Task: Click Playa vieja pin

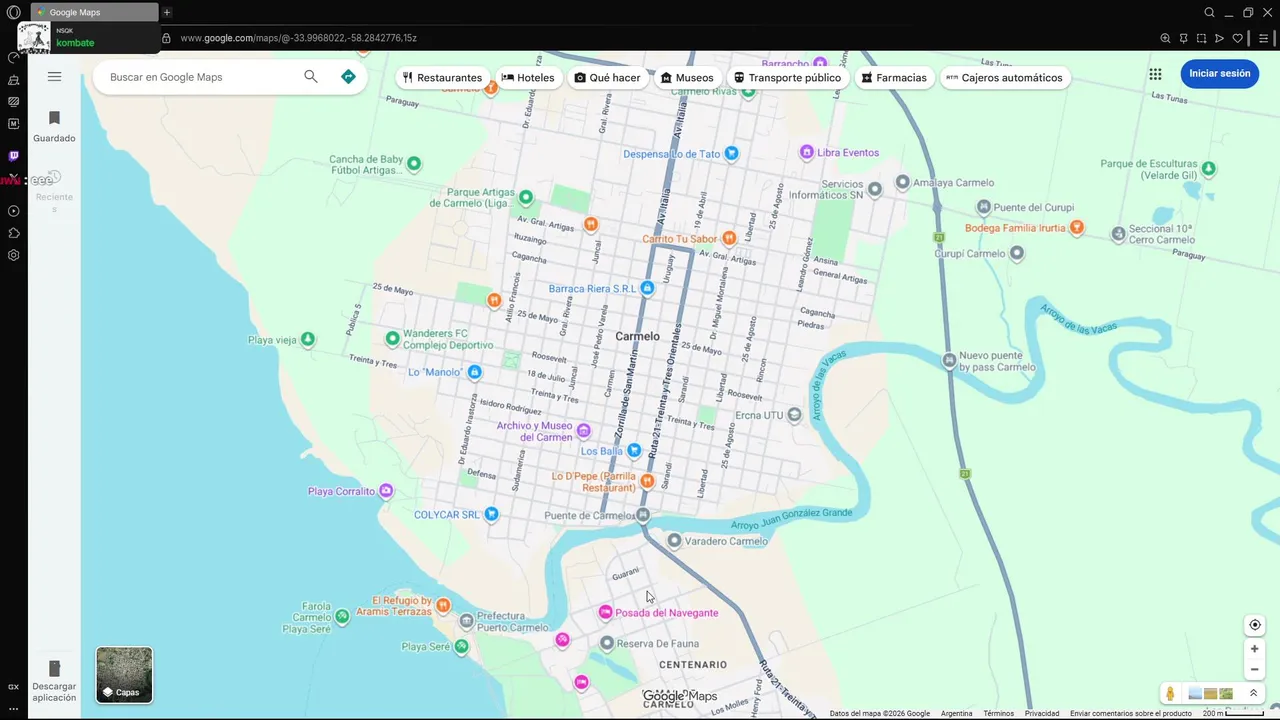Action: [x=308, y=339]
